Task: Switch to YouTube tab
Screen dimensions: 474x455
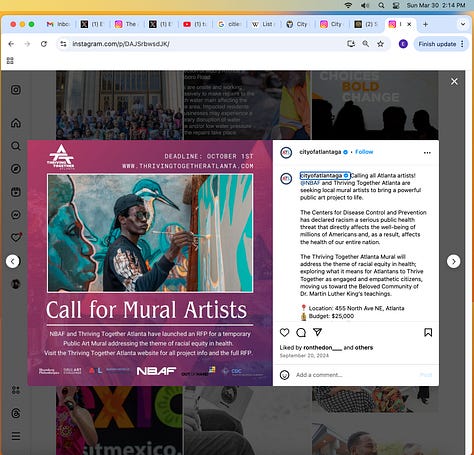Action: [195, 24]
